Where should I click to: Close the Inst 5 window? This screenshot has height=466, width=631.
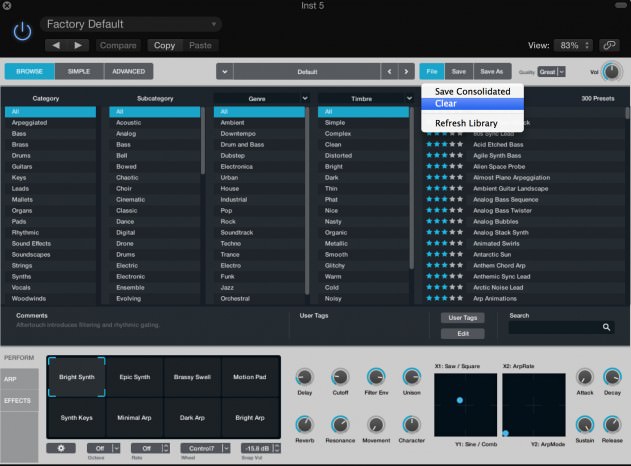(x=6, y=6)
